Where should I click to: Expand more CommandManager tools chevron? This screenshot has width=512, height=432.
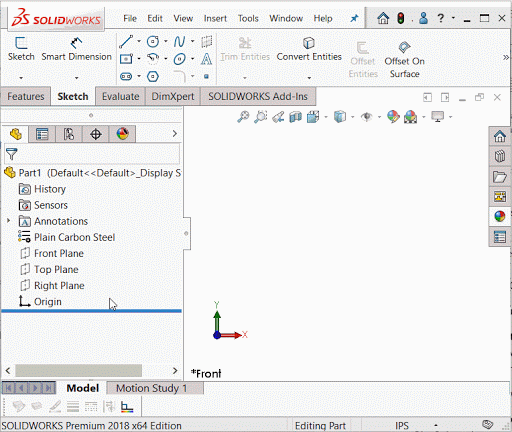tap(506, 57)
